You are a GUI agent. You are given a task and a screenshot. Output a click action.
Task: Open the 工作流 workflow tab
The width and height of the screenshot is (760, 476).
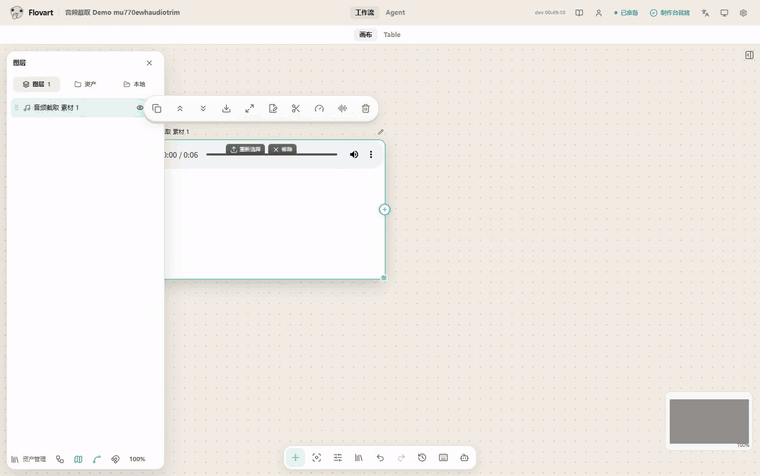pyautogui.click(x=364, y=13)
